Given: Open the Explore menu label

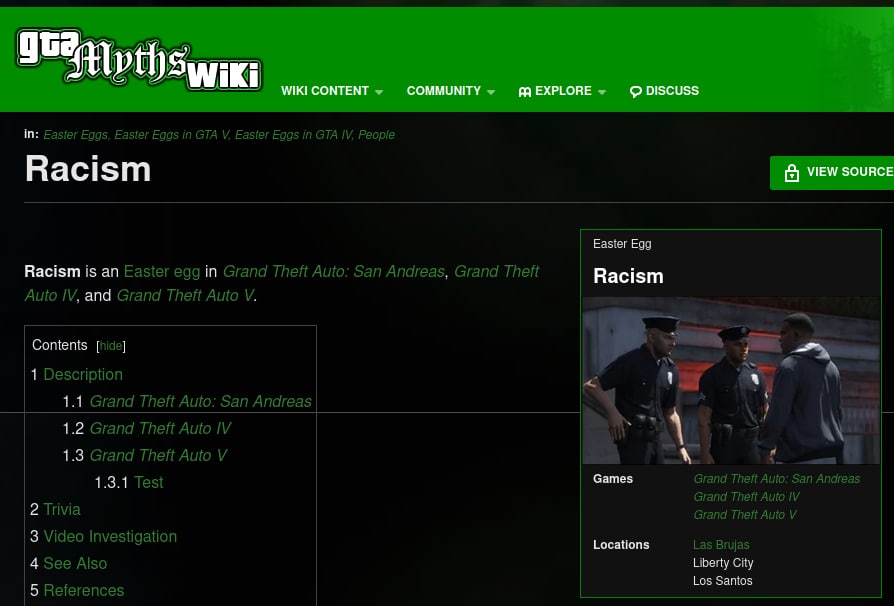Looking at the screenshot, I should 563,91.
